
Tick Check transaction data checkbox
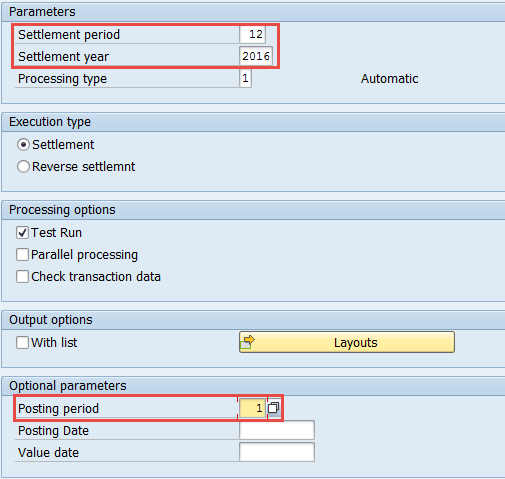22,277
